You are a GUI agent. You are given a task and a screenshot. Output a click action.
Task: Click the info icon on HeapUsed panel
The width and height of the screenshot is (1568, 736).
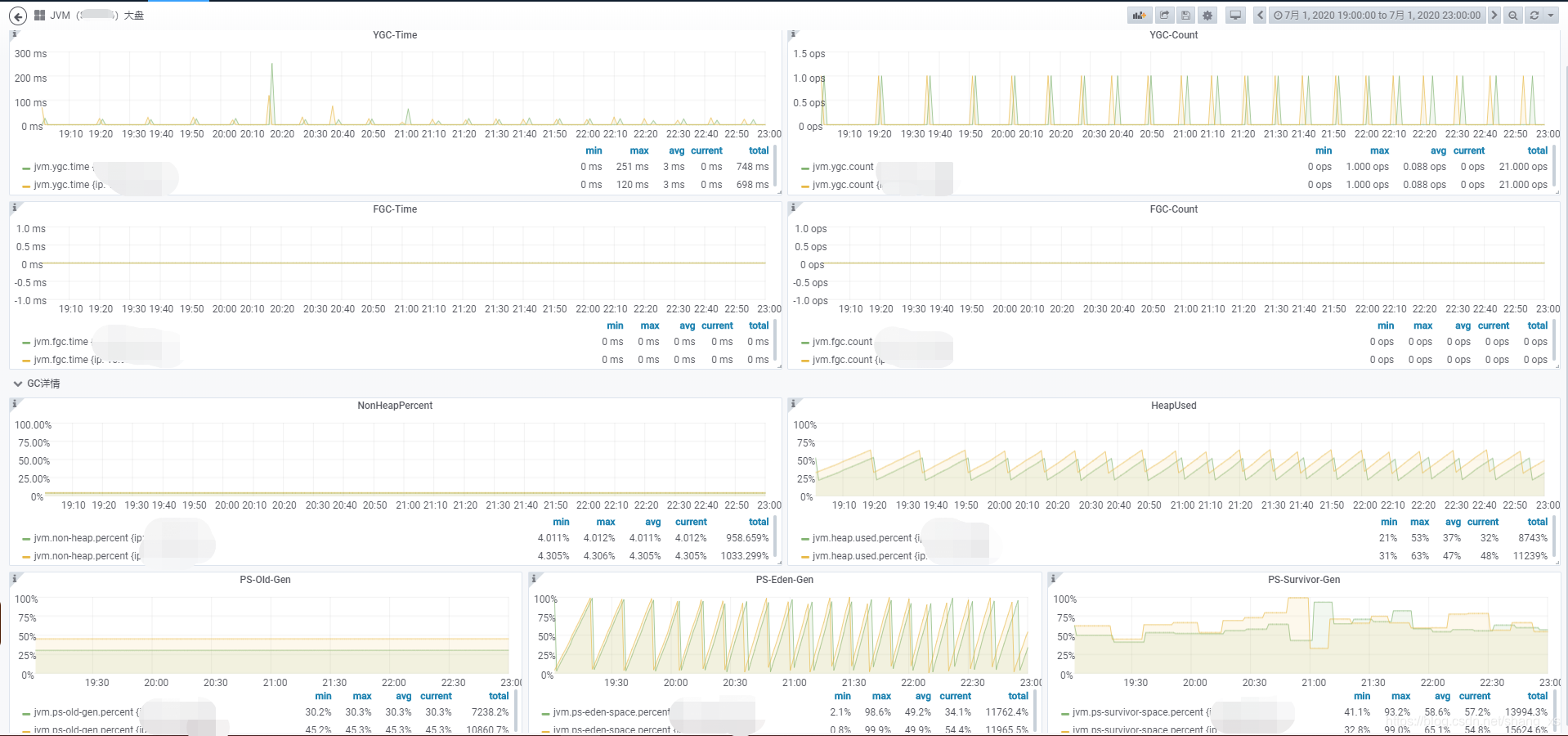(793, 405)
